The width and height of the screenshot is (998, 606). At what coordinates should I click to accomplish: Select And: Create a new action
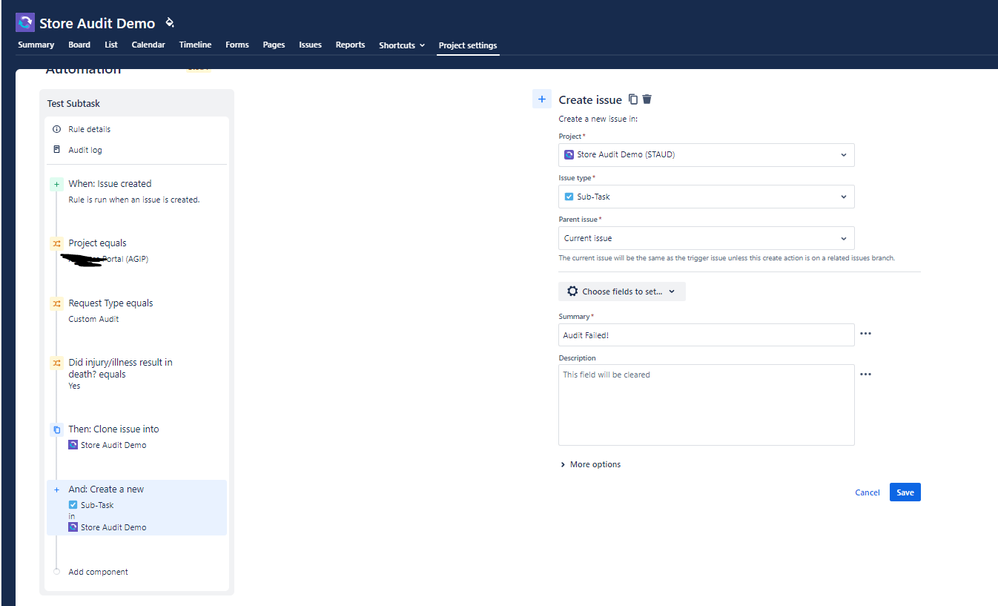(137, 507)
